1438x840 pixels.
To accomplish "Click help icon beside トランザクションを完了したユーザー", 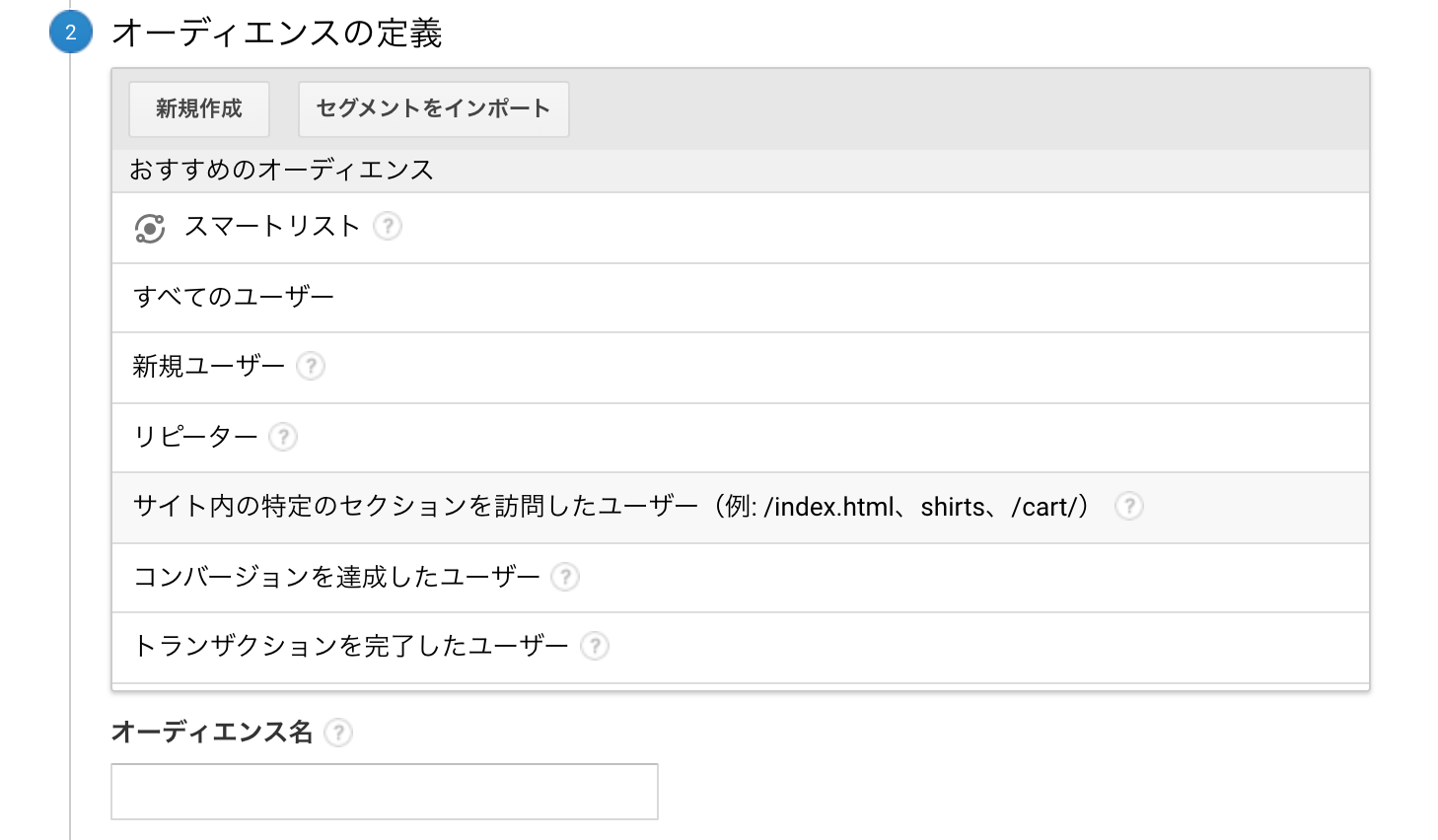I will coord(595,646).
